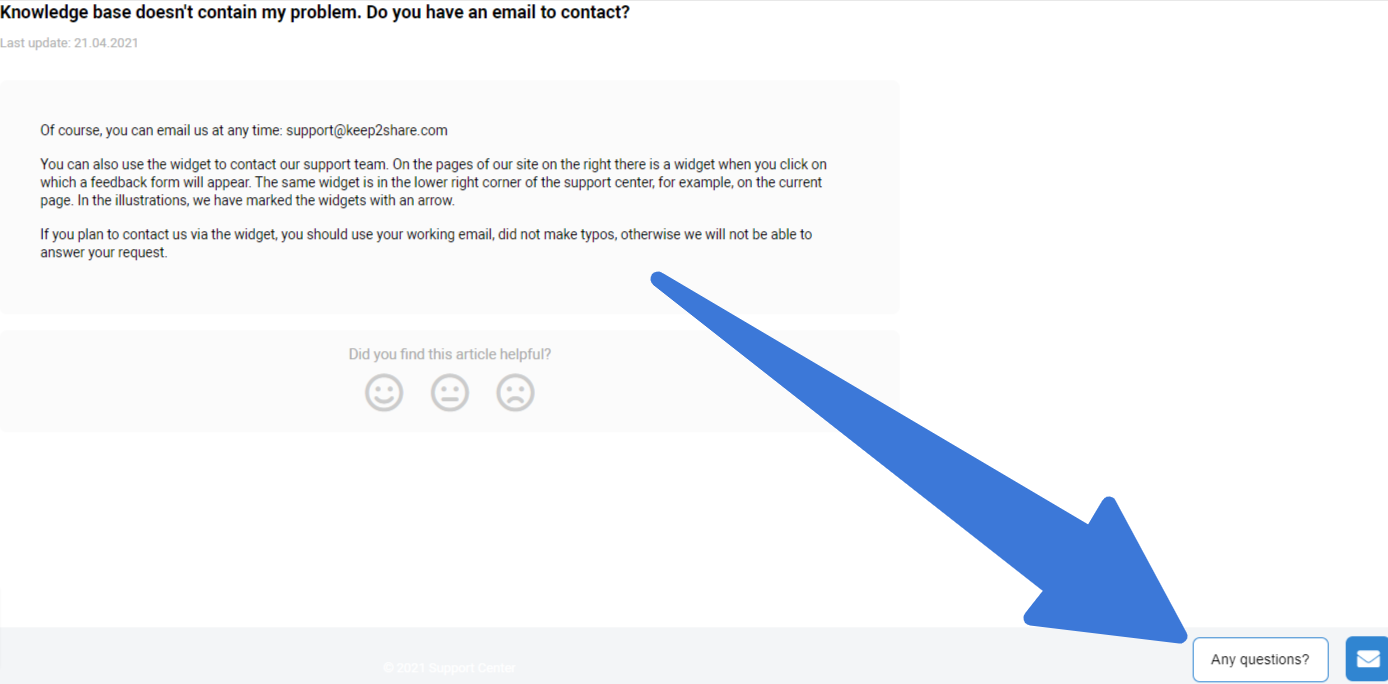1388x684 pixels.
Task: Click the '© 2021 Support Center' footer text
Action: click(450, 667)
